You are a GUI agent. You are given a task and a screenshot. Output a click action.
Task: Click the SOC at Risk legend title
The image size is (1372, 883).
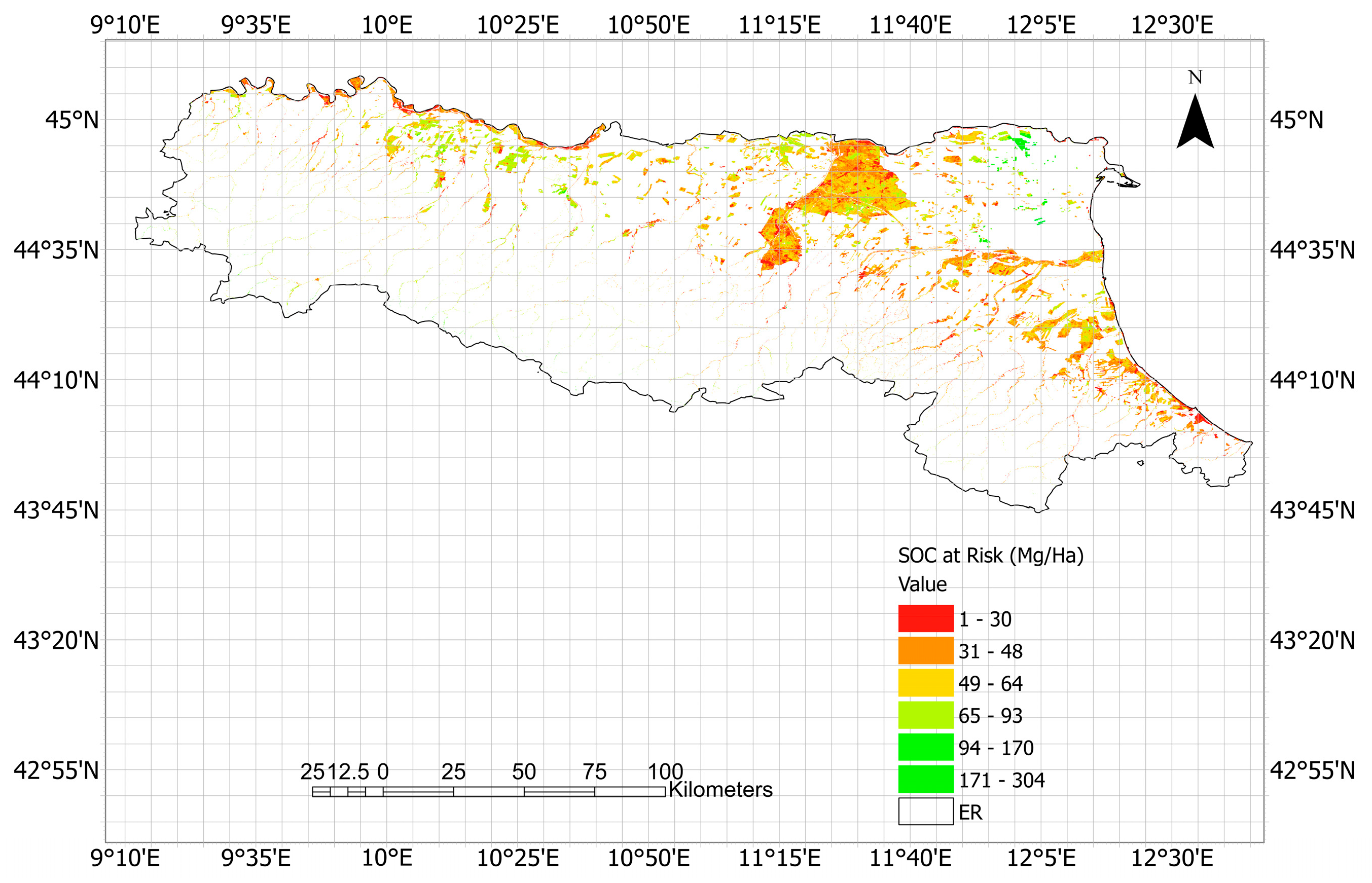(x=990, y=556)
